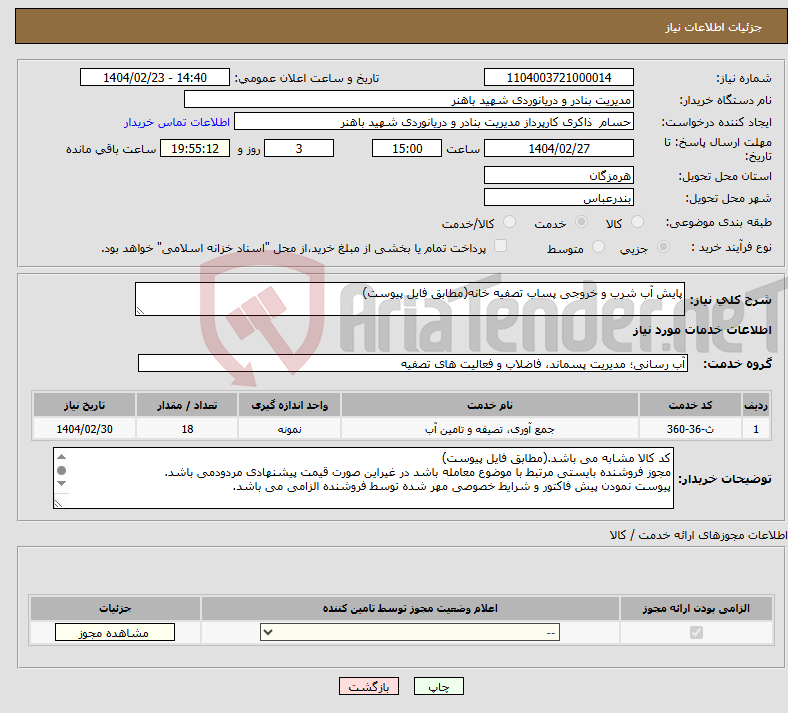Click the اعلام وضعیت مجوز توسط تامین کننده header
This screenshot has width=788, height=713.
point(410,608)
